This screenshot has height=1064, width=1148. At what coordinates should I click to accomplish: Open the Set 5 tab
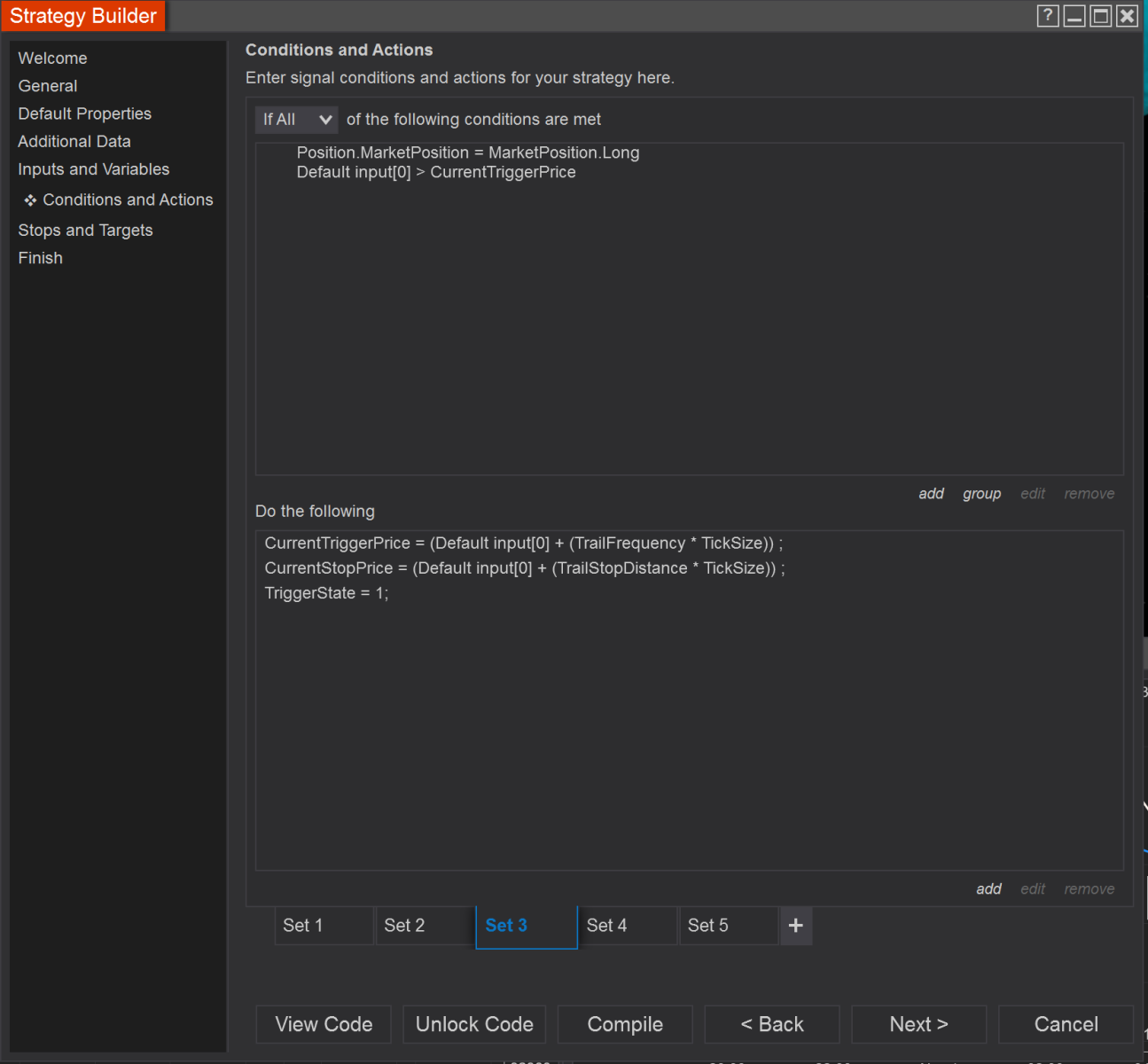pos(728,926)
